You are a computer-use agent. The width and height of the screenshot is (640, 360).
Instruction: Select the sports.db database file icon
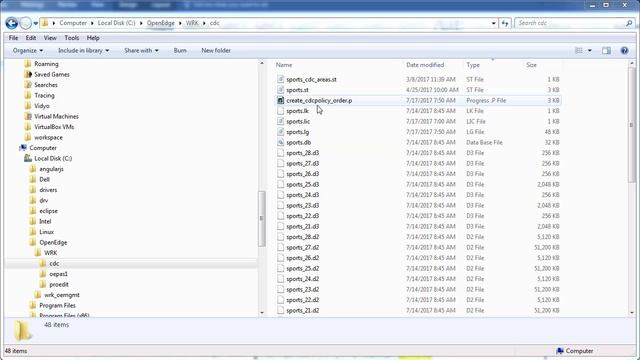point(280,142)
